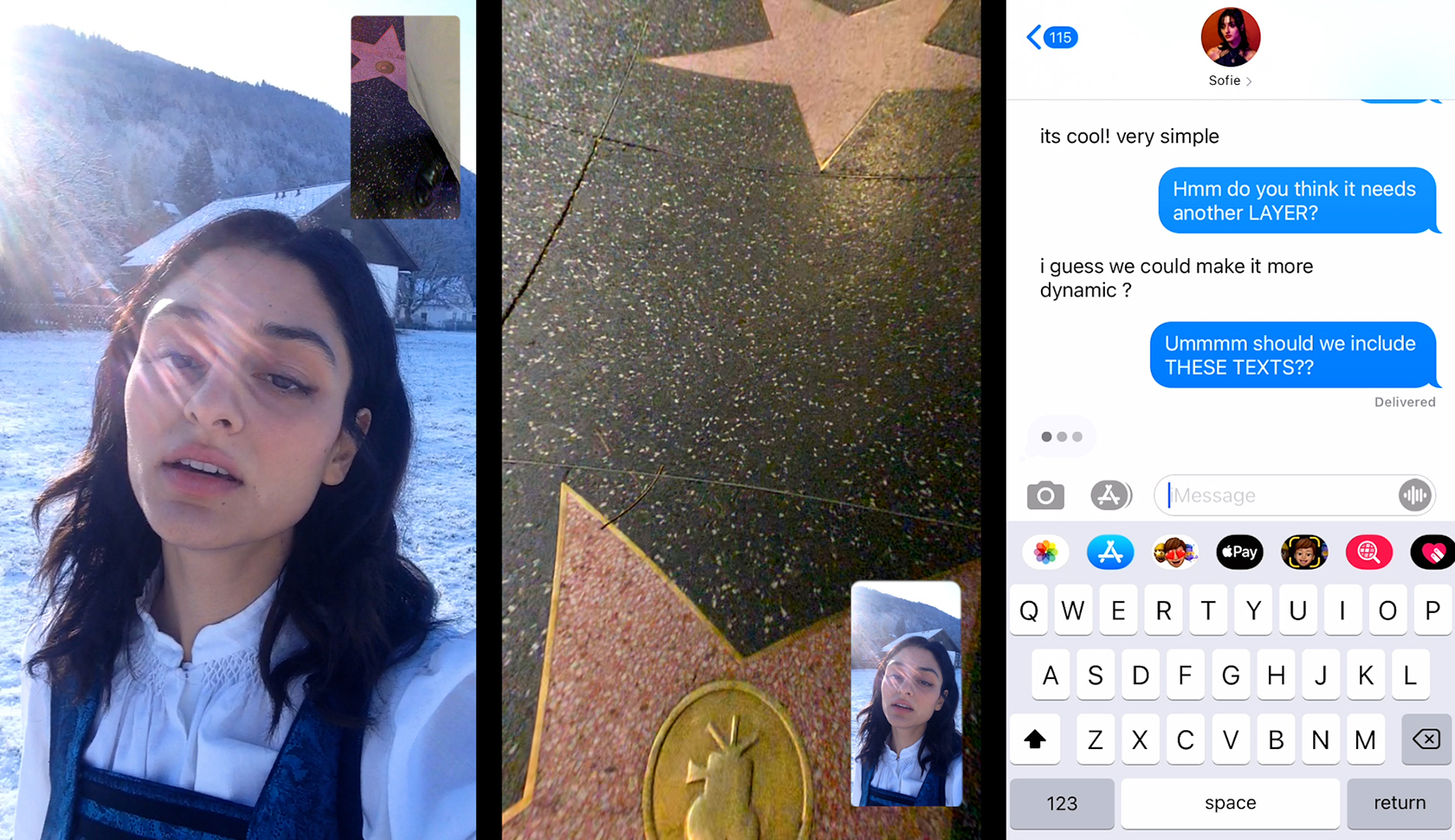
Task: Open the camera icon beside message field
Action: (x=1045, y=495)
